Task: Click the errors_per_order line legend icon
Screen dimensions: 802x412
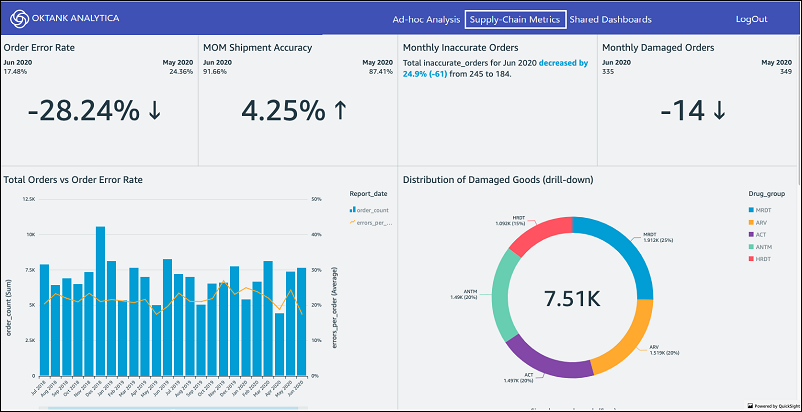Action: pyautogui.click(x=352, y=222)
